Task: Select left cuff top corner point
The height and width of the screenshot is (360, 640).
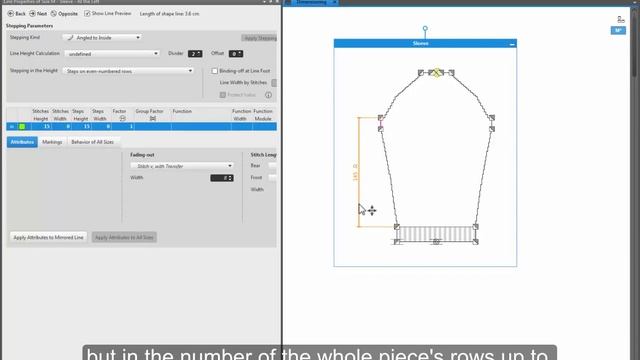Action: point(396,227)
